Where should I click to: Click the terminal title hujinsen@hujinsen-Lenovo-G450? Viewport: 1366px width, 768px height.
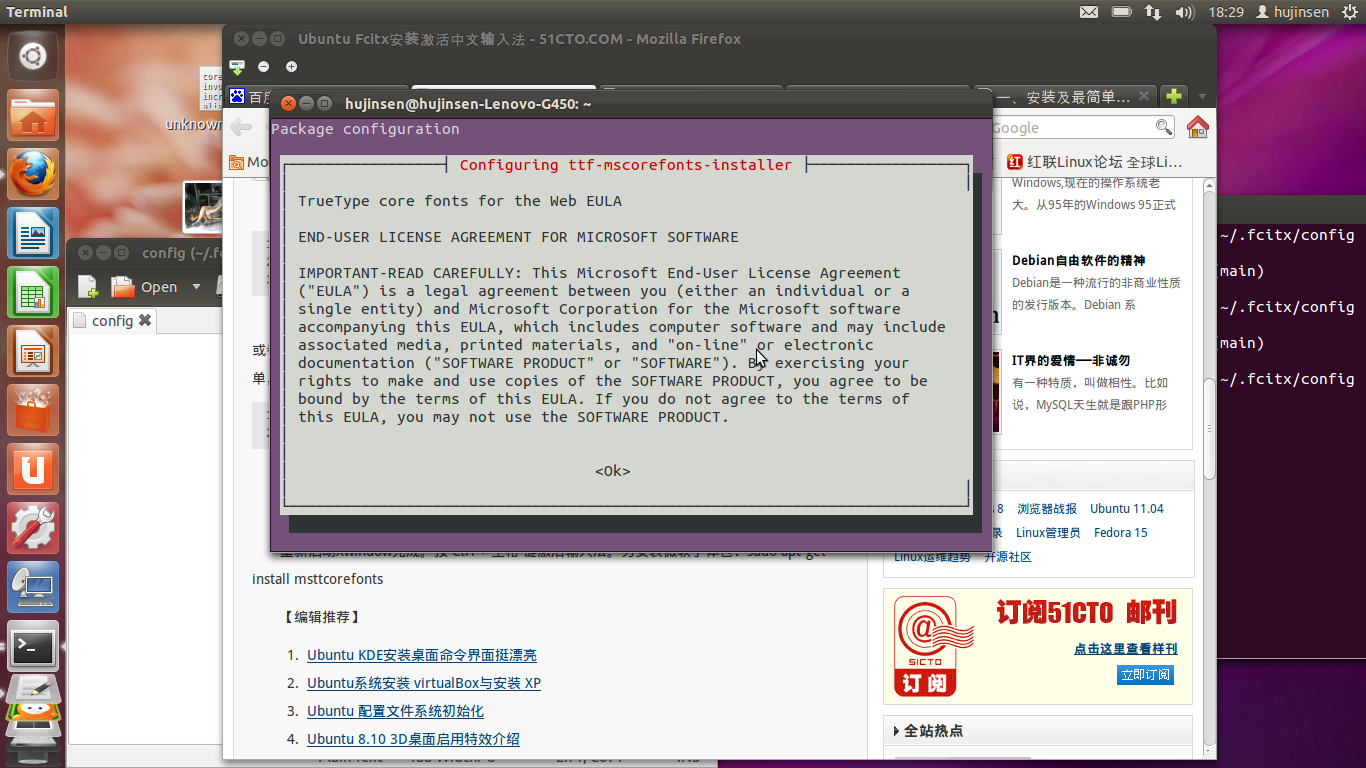468,103
